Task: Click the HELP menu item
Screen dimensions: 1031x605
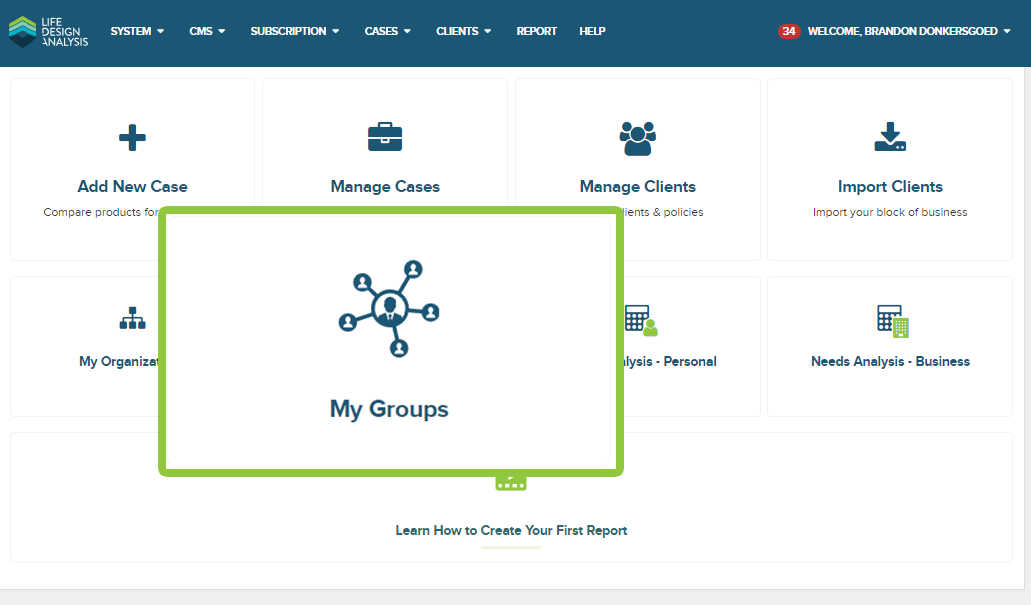Action: pos(592,31)
